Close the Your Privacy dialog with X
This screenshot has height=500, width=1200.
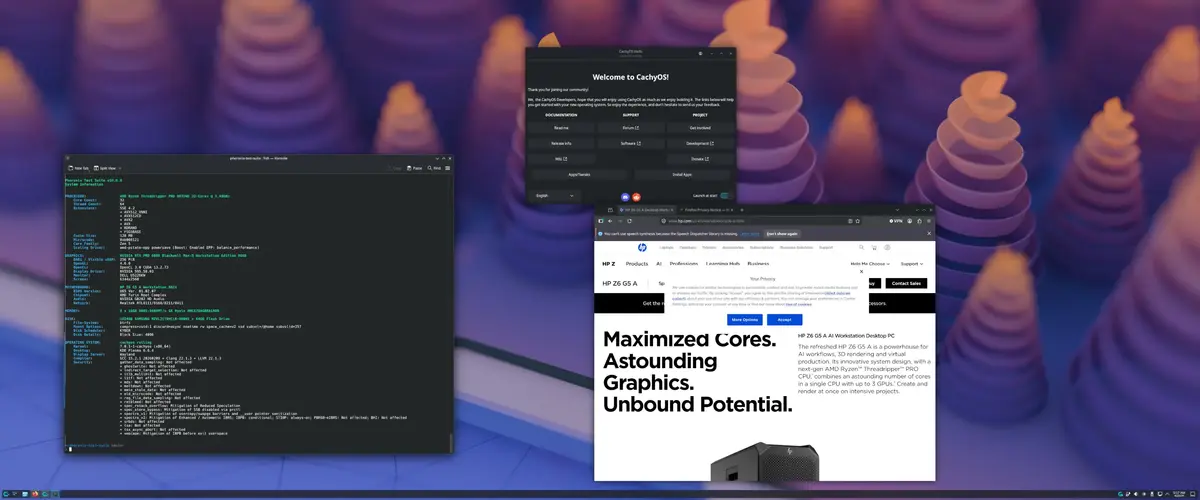coord(861,271)
